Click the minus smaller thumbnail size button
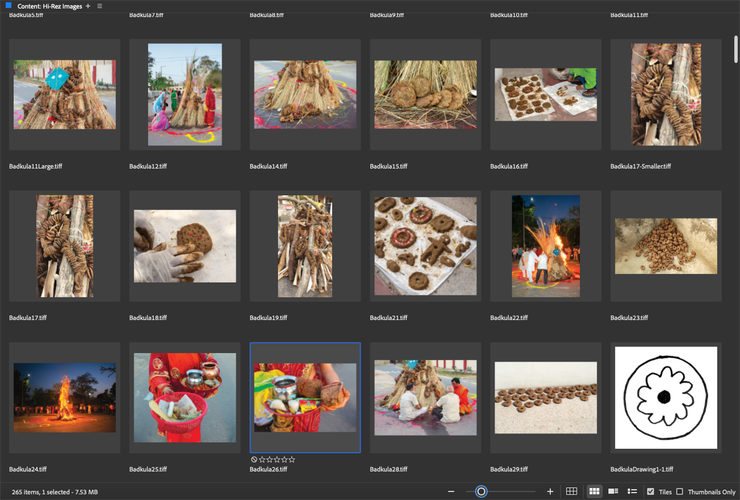Image resolution: width=740 pixels, height=500 pixels. click(x=451, y=492)
